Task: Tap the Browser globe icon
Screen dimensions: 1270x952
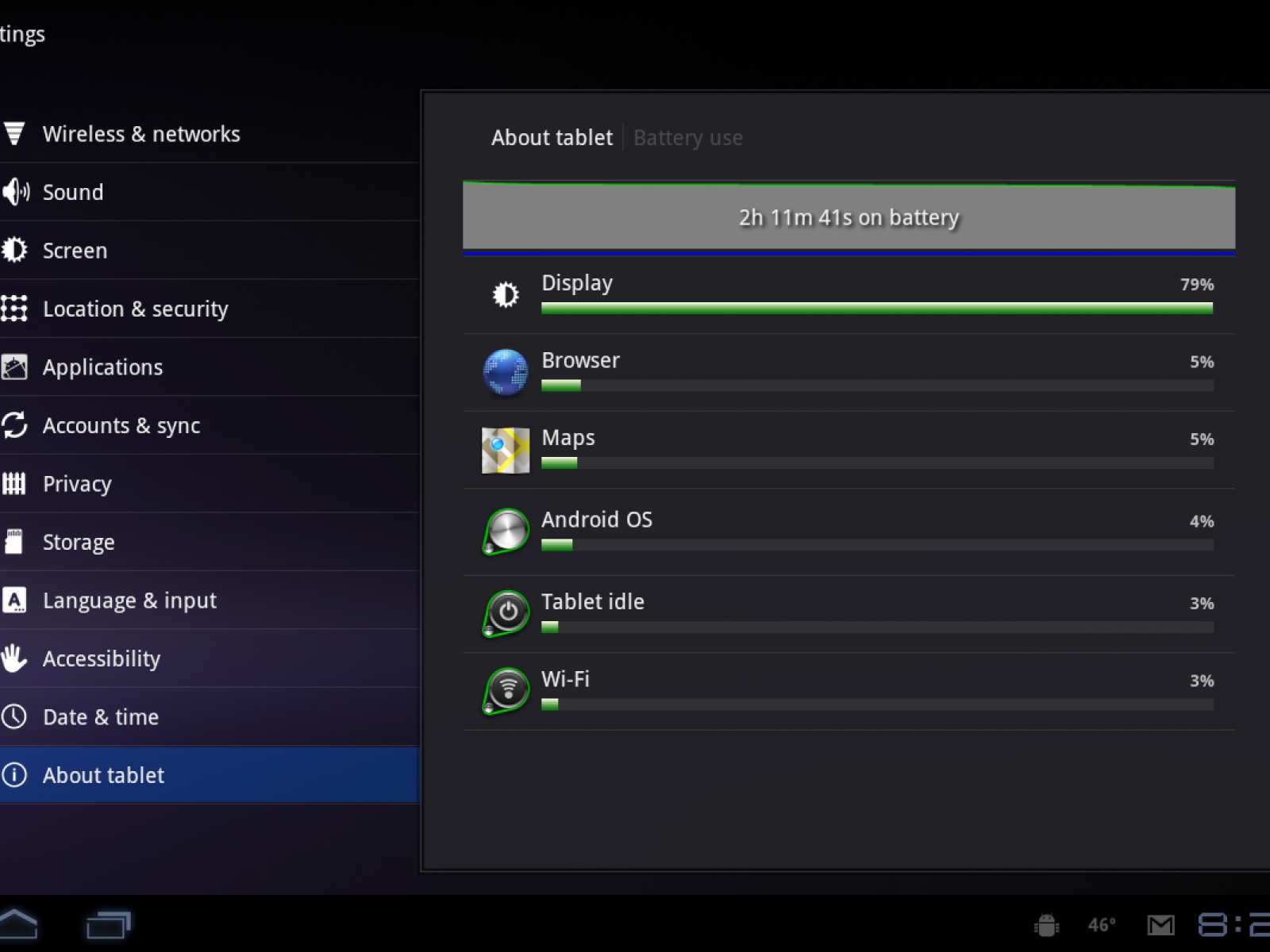Action: coord(506,371)
